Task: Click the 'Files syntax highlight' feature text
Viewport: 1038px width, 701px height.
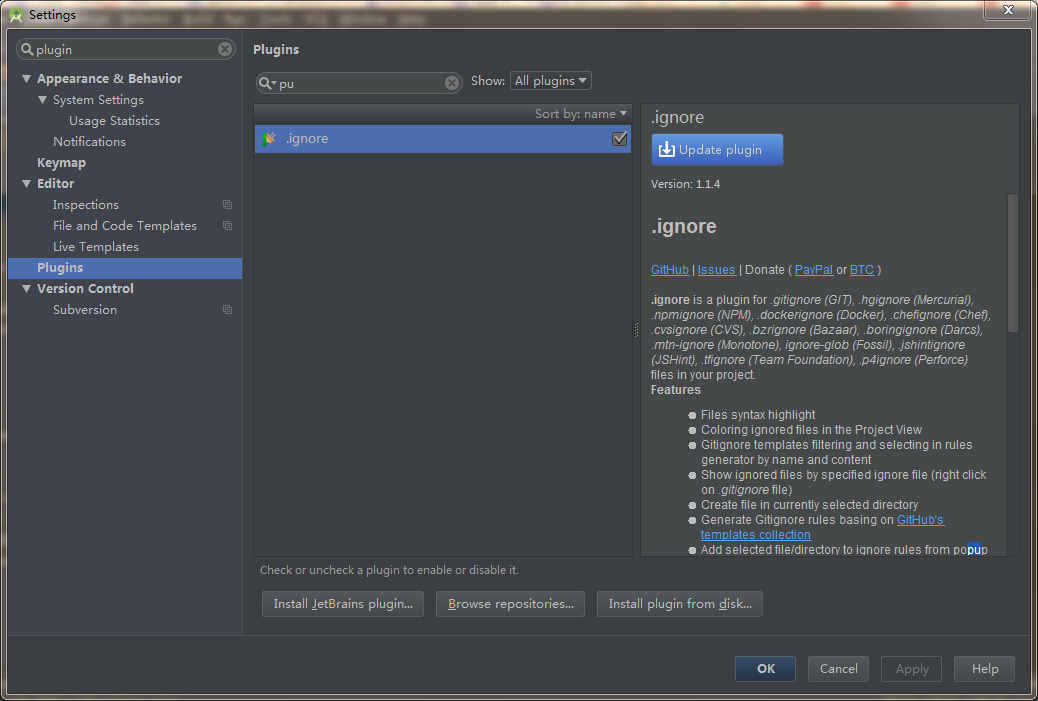Action: (758, 415)
